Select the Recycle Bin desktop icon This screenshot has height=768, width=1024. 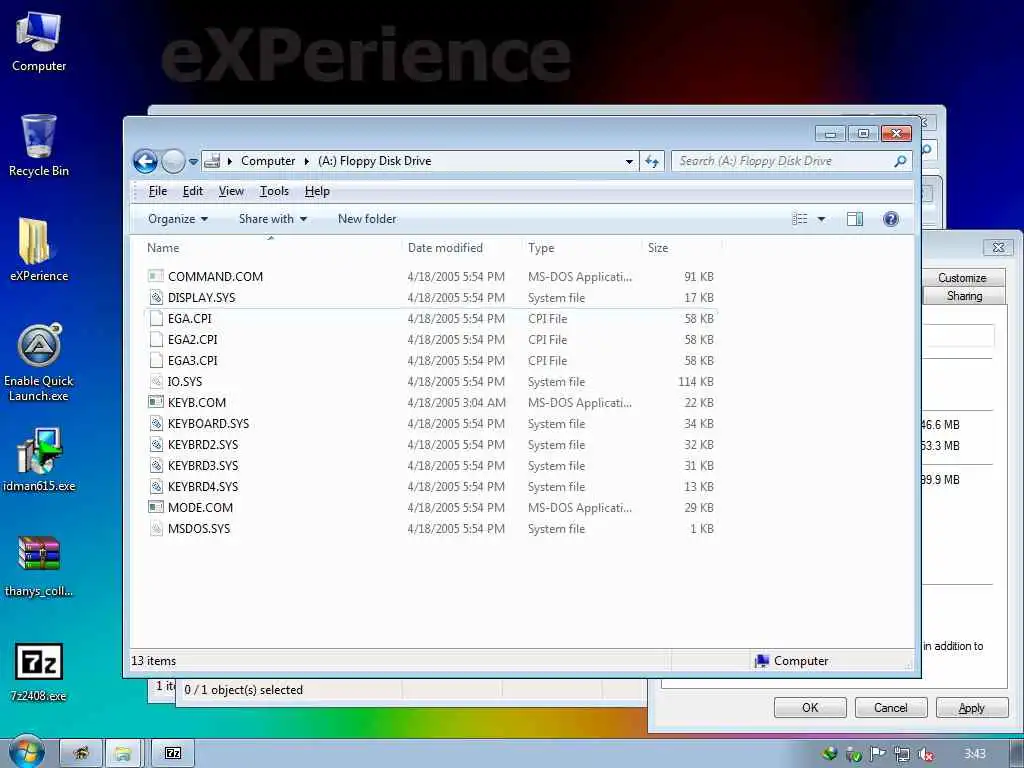[x=39, y=145]
